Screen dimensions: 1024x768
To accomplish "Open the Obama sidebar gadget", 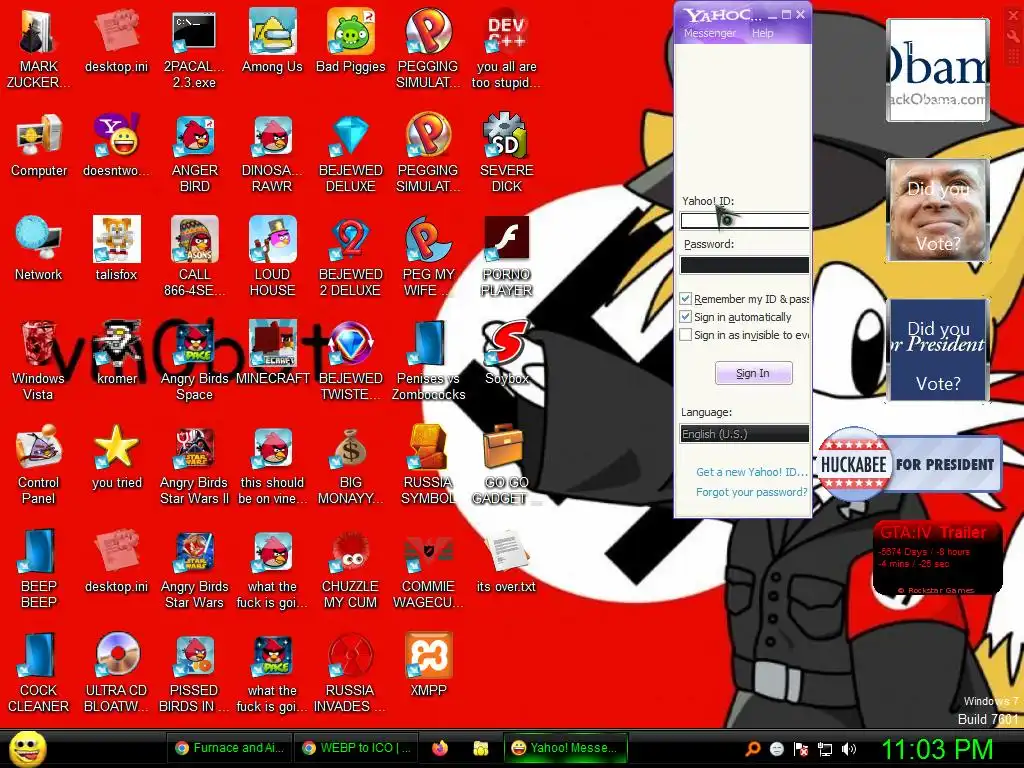I will [937, 70].
